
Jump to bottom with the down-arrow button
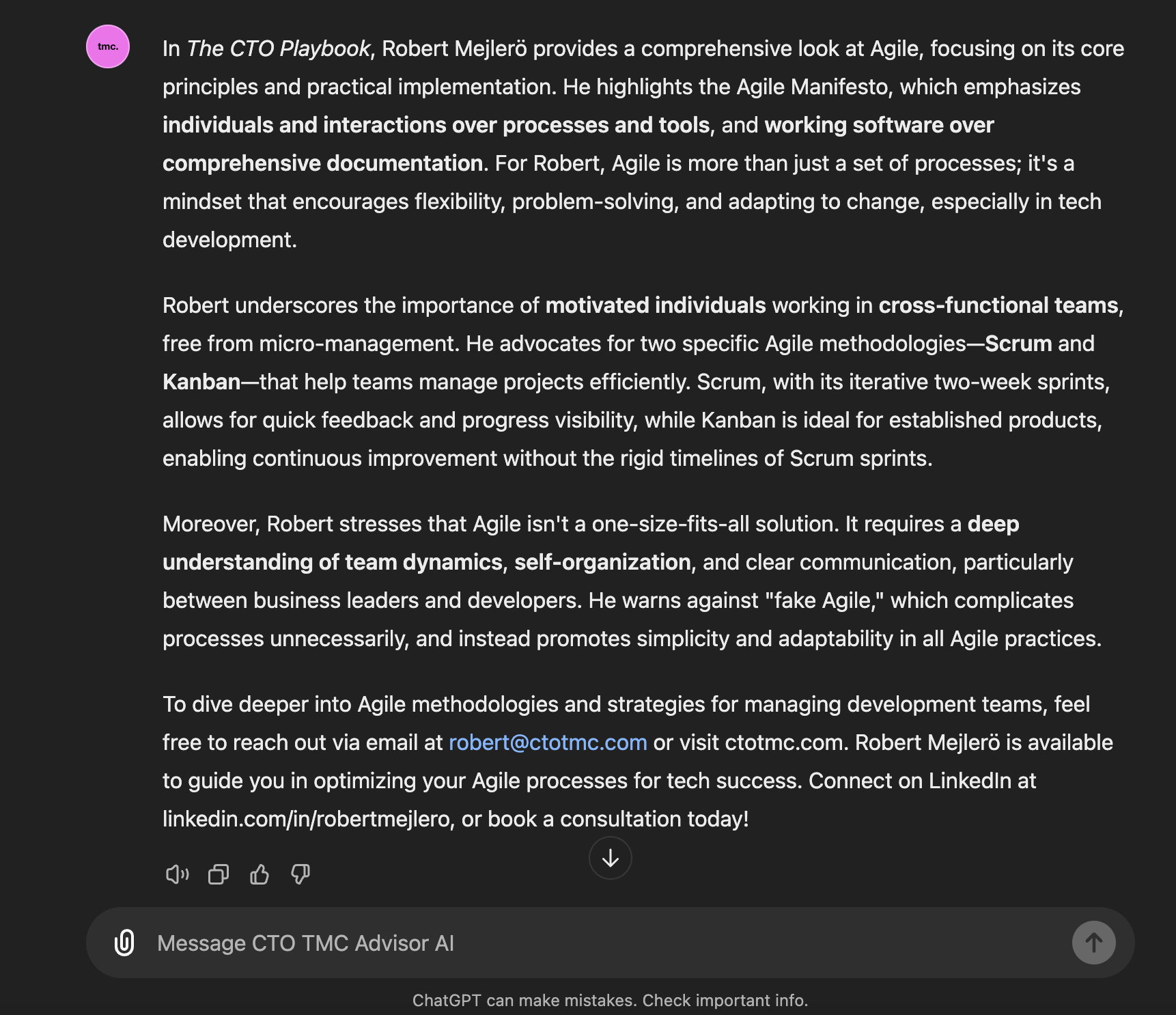click(x=611, y=858)
